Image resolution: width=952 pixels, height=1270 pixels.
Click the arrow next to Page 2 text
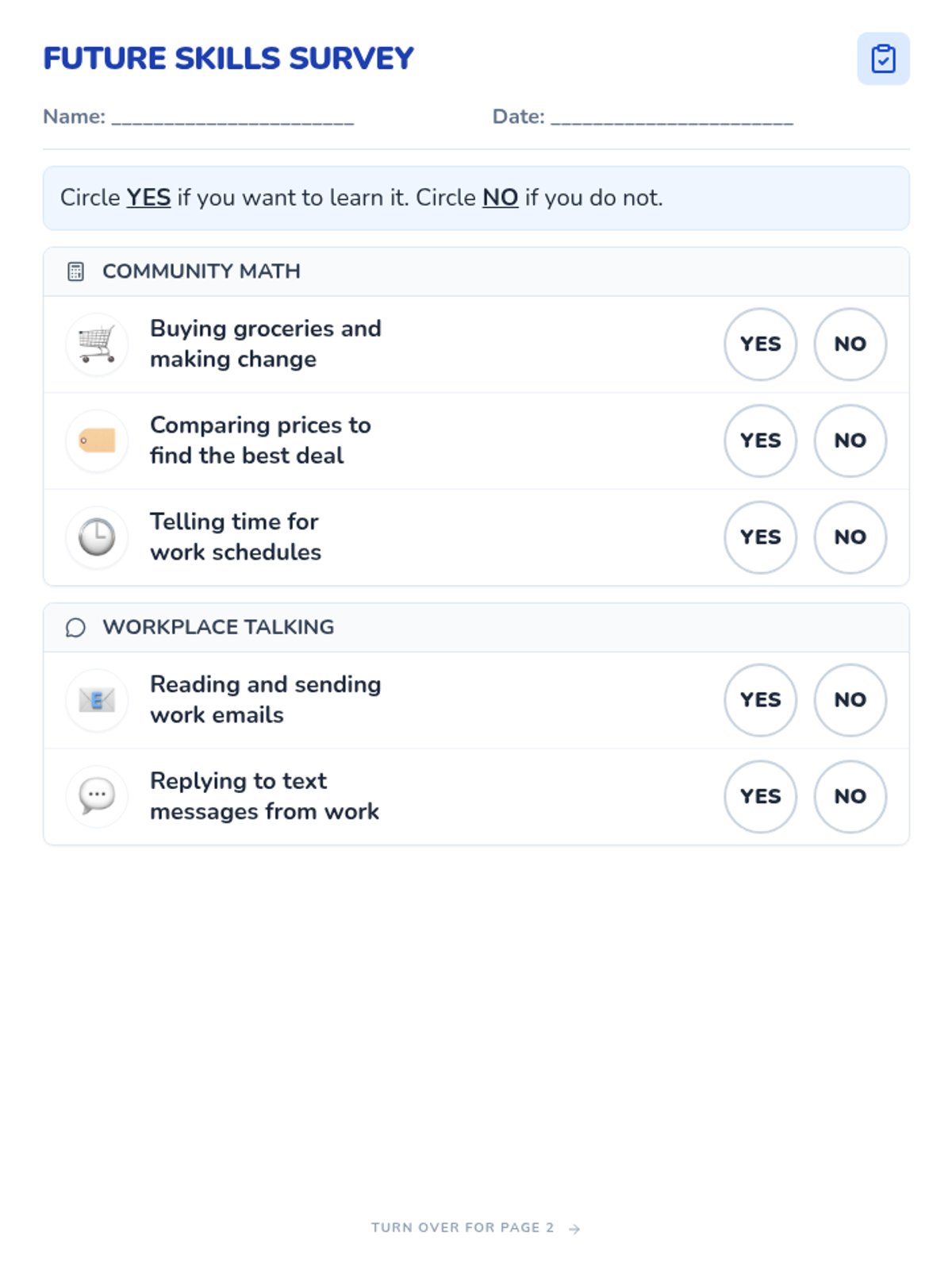click(574, 1229)
